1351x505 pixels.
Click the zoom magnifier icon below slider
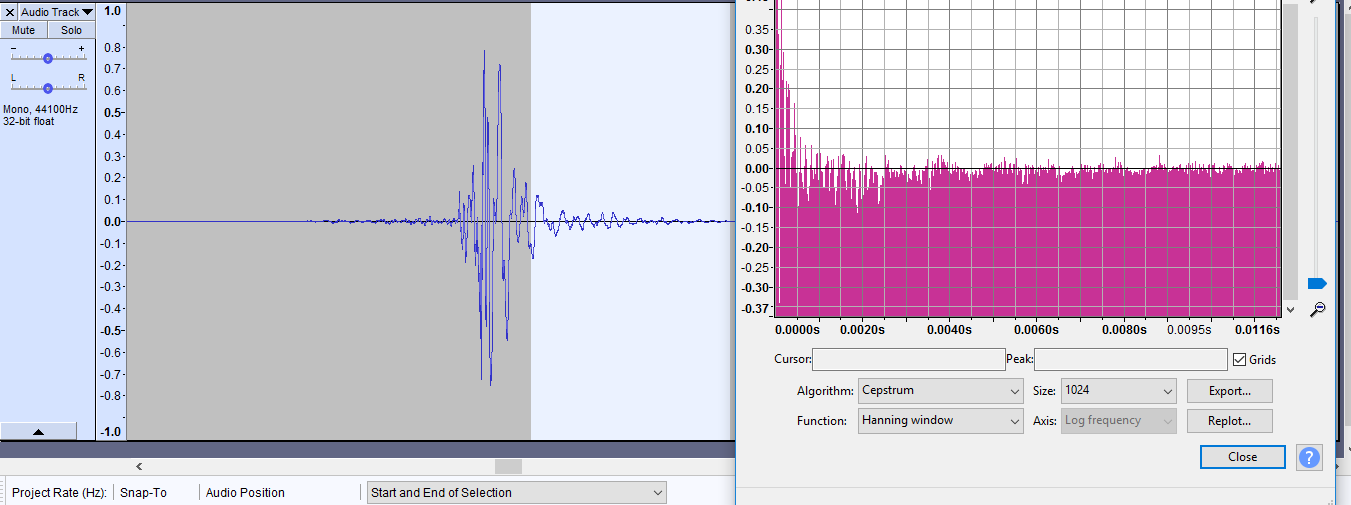tap(1317, 309)
